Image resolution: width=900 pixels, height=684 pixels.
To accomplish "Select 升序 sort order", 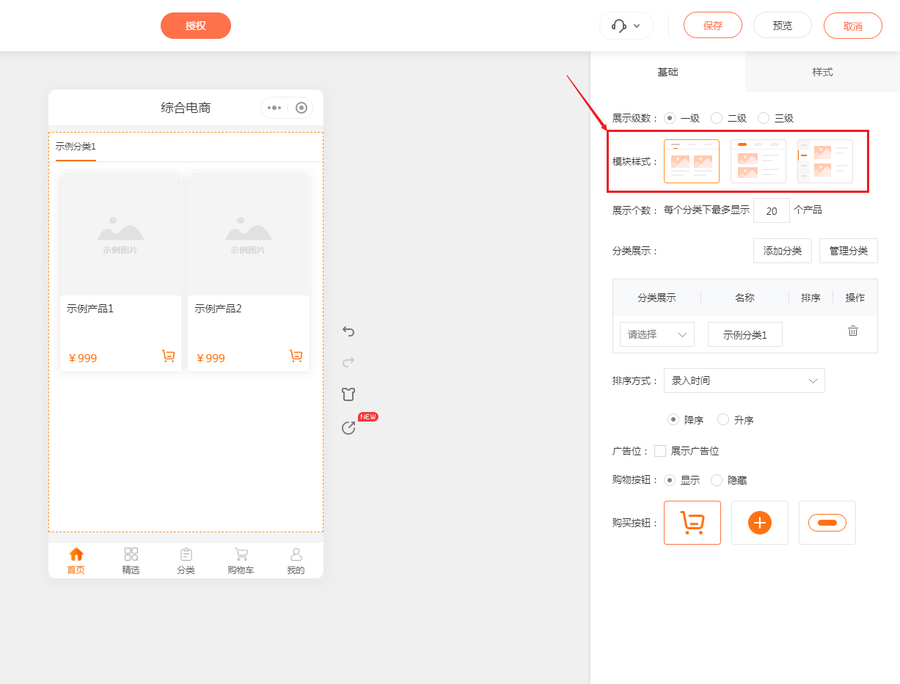I will (723, 419).
